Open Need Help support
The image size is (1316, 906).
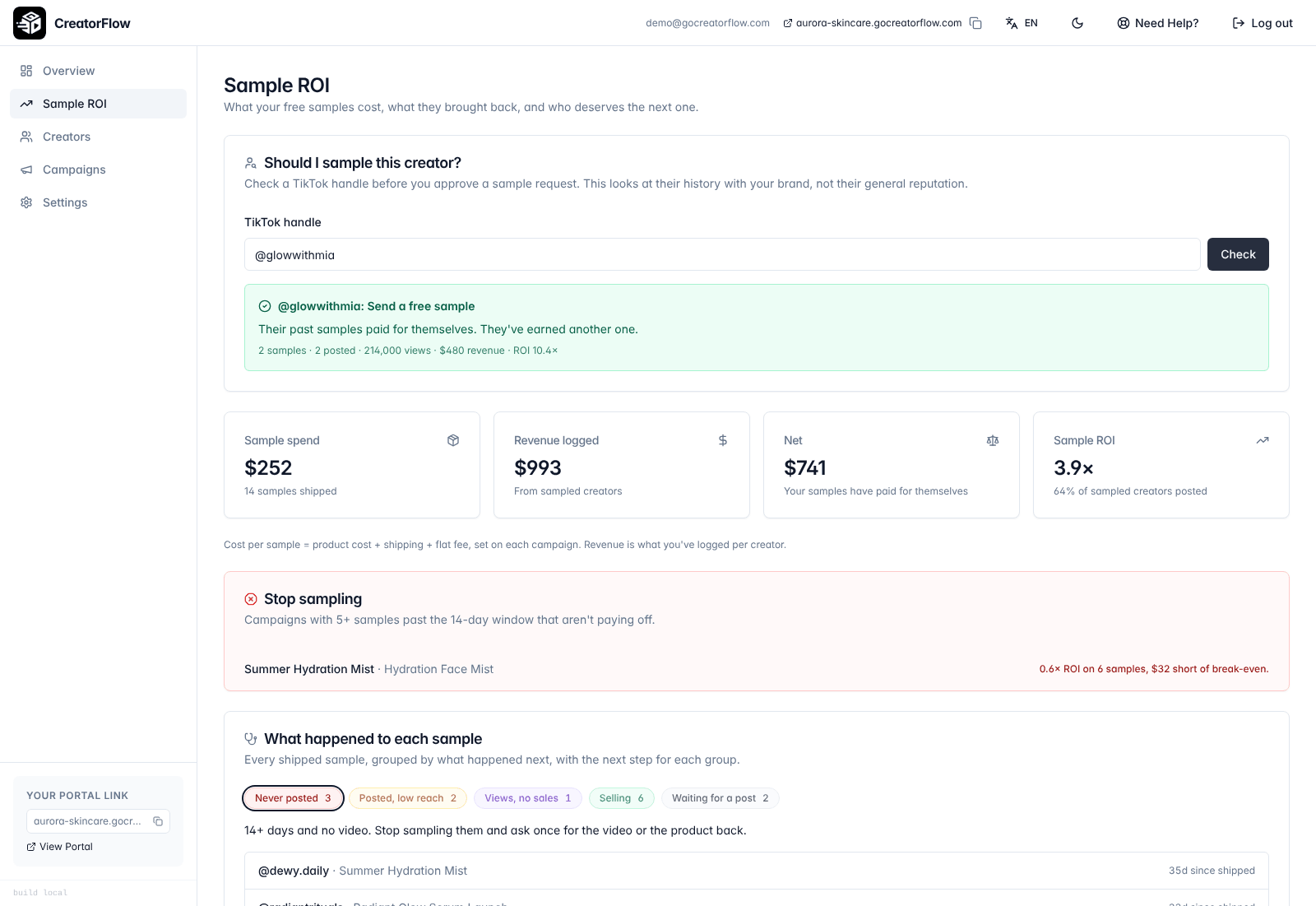tap(1157, 23)
